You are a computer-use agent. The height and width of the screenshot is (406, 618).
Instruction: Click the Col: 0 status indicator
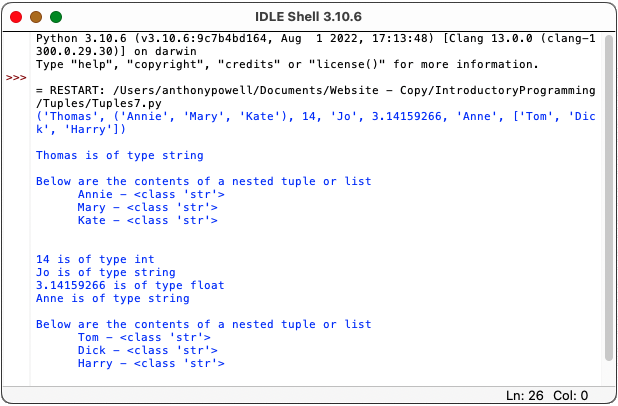coord(571,395)
